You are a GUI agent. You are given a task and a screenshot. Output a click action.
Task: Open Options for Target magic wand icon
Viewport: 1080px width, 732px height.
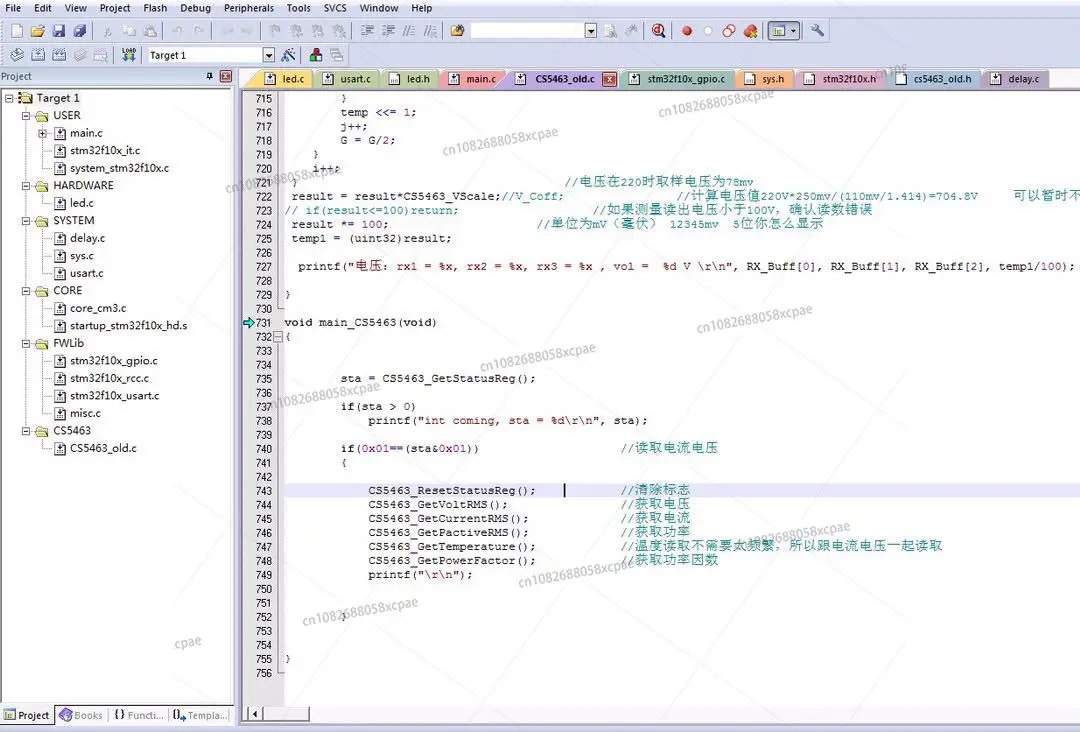[x=289, y=55]
